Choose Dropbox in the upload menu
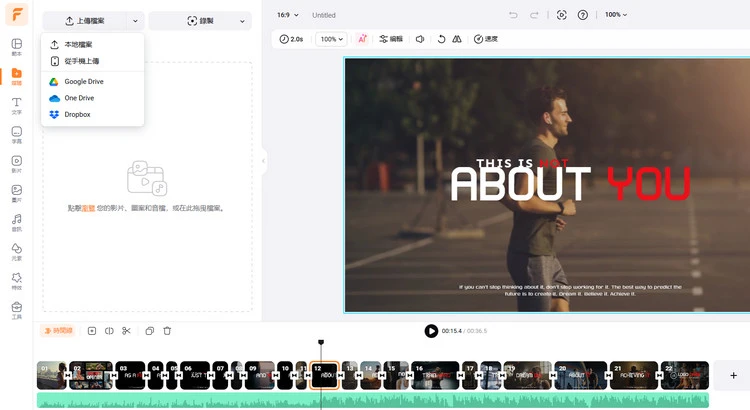Screen dimensions: 750x410 click(77, 115)
